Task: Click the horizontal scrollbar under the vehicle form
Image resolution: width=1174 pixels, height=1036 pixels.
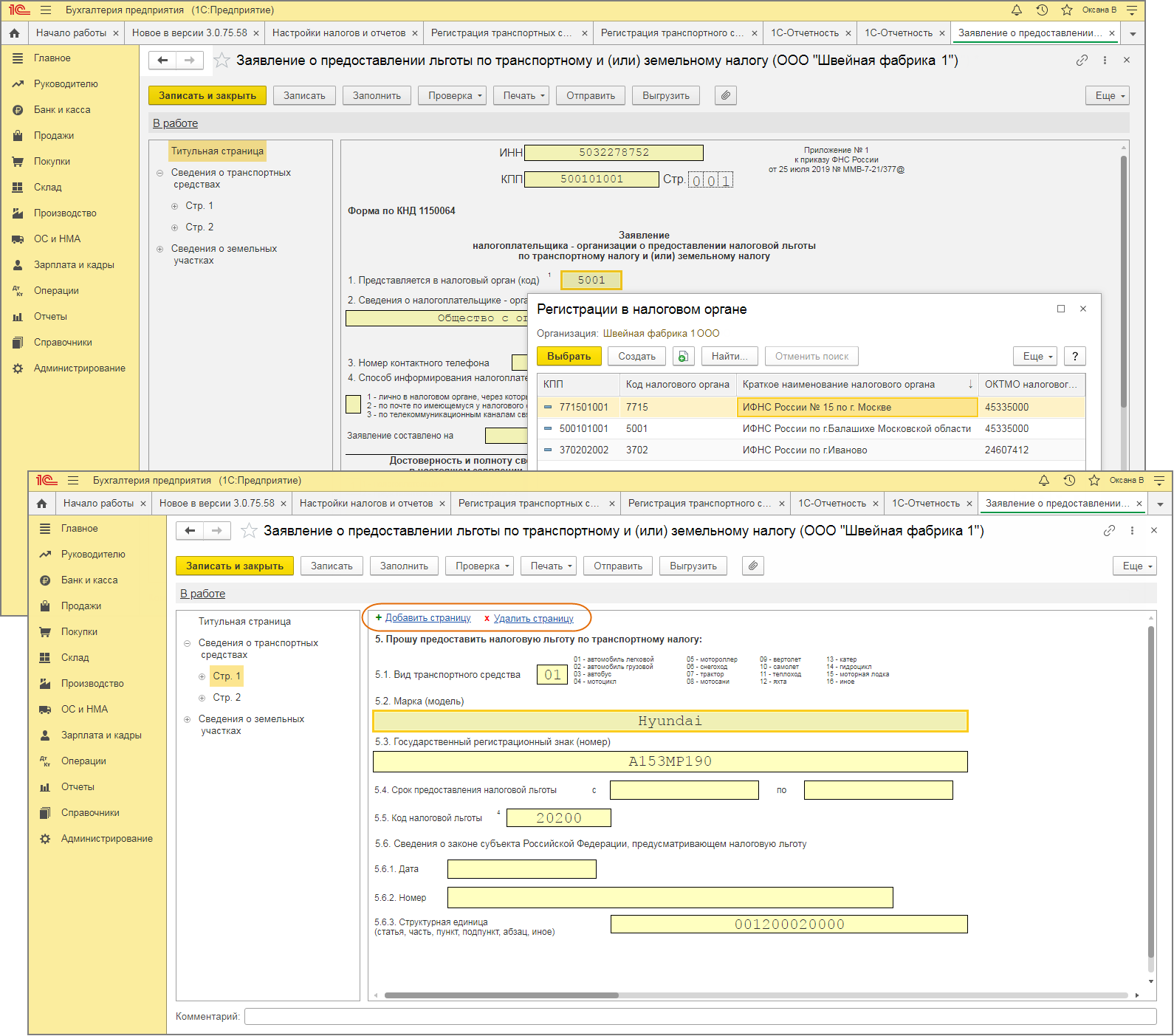Action: click(x=501, y=995)
